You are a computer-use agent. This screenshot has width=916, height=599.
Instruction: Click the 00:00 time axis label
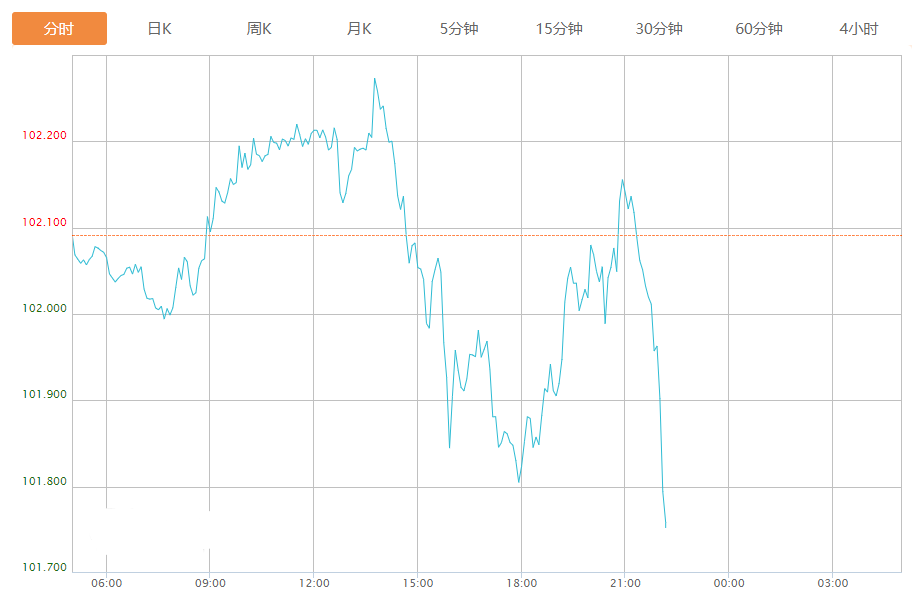728,583
